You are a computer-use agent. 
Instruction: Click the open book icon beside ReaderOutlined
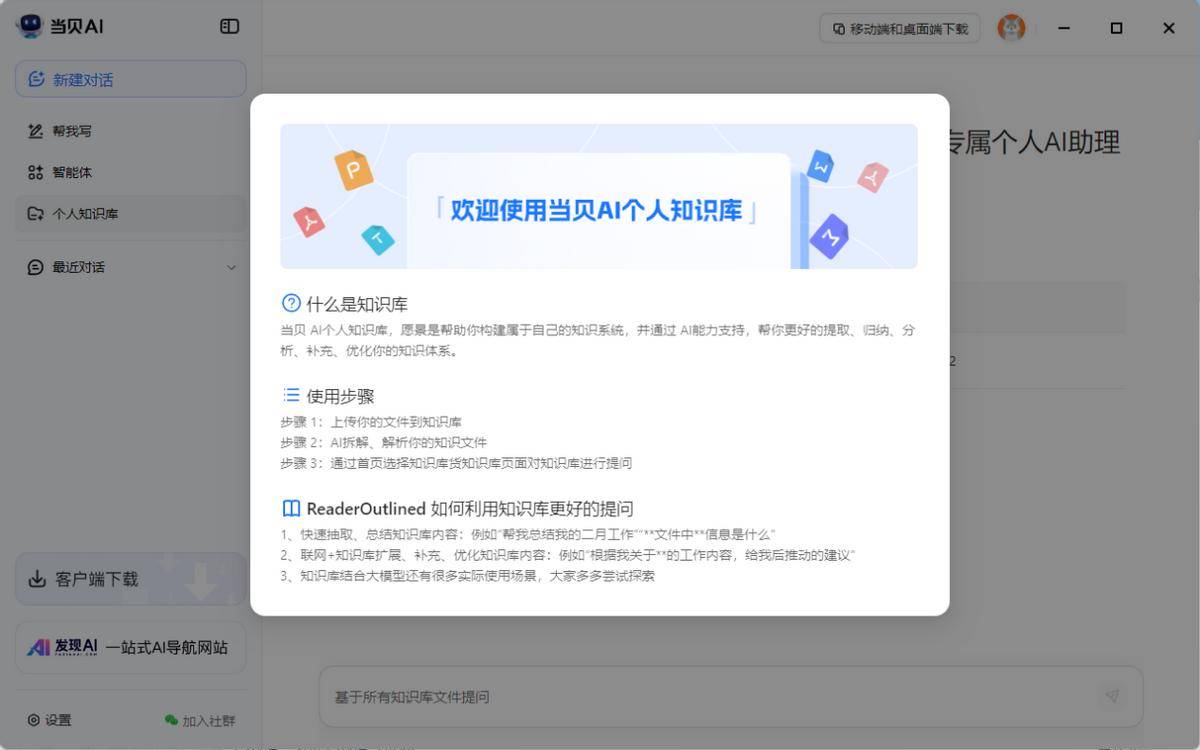291,508
